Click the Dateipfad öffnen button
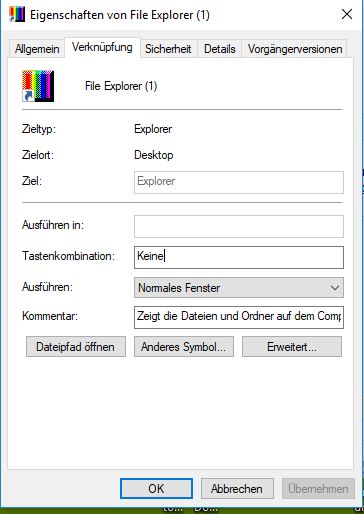 (x=76, y=347)
